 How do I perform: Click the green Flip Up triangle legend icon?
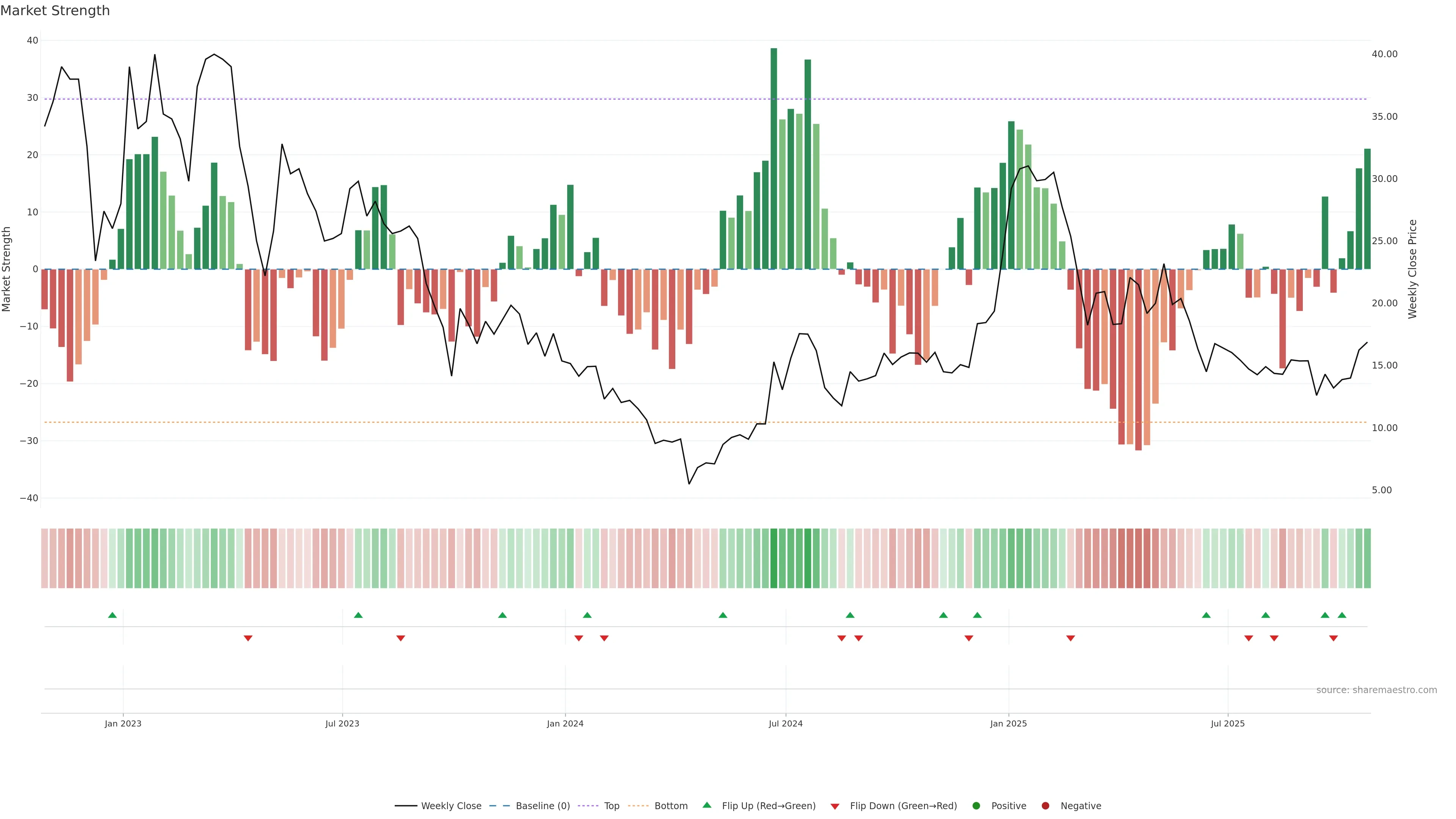coord(706,805)
